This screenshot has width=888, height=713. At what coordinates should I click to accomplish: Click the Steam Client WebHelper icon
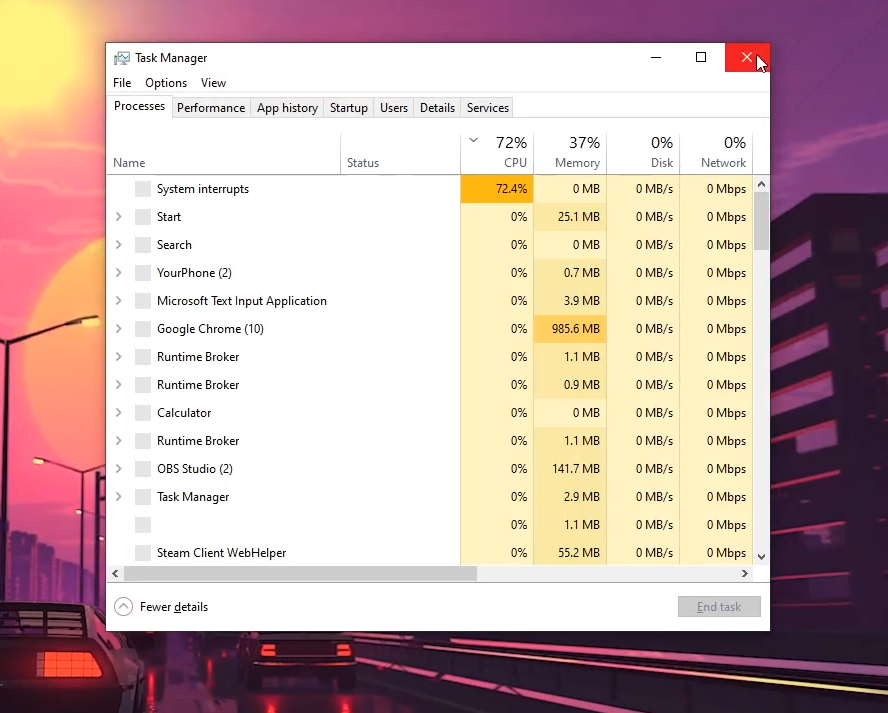143,553
